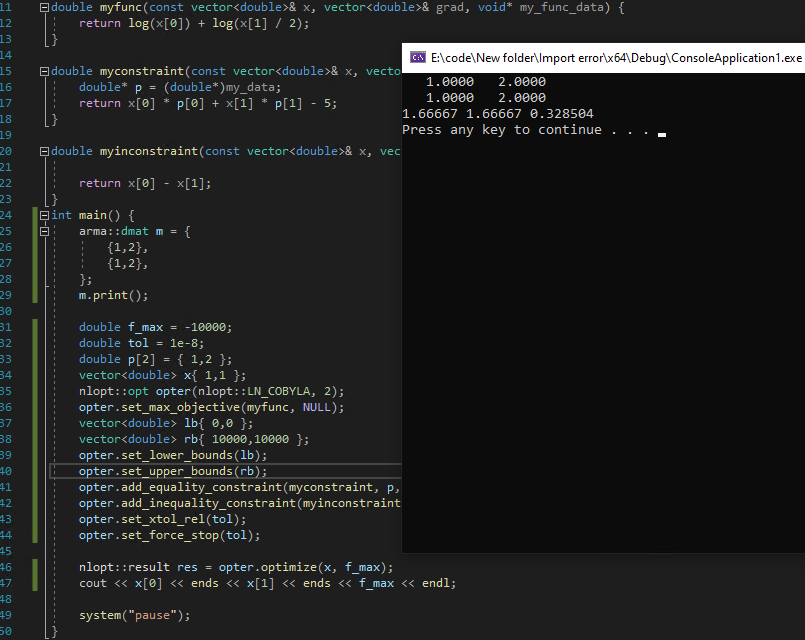This screenshot has width=805, height=640.
Task: Click the output value 0.328504 in console
Action: pyautogui.click(x=562, y=114)
